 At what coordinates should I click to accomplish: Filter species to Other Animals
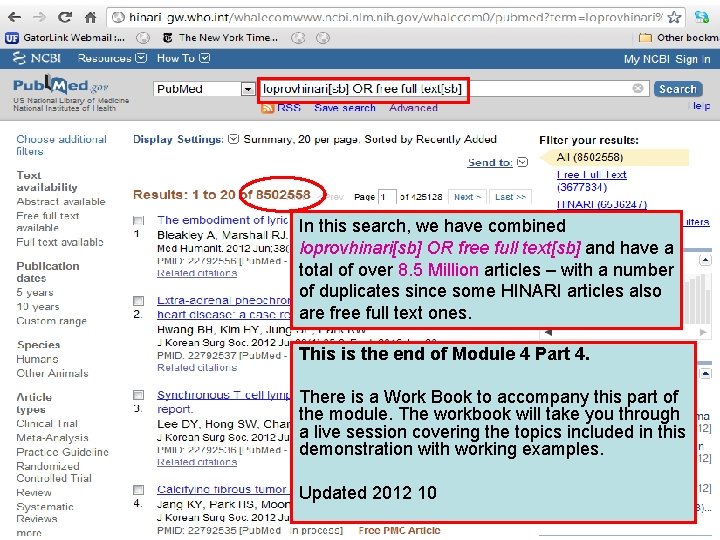[x=52, y=373]
